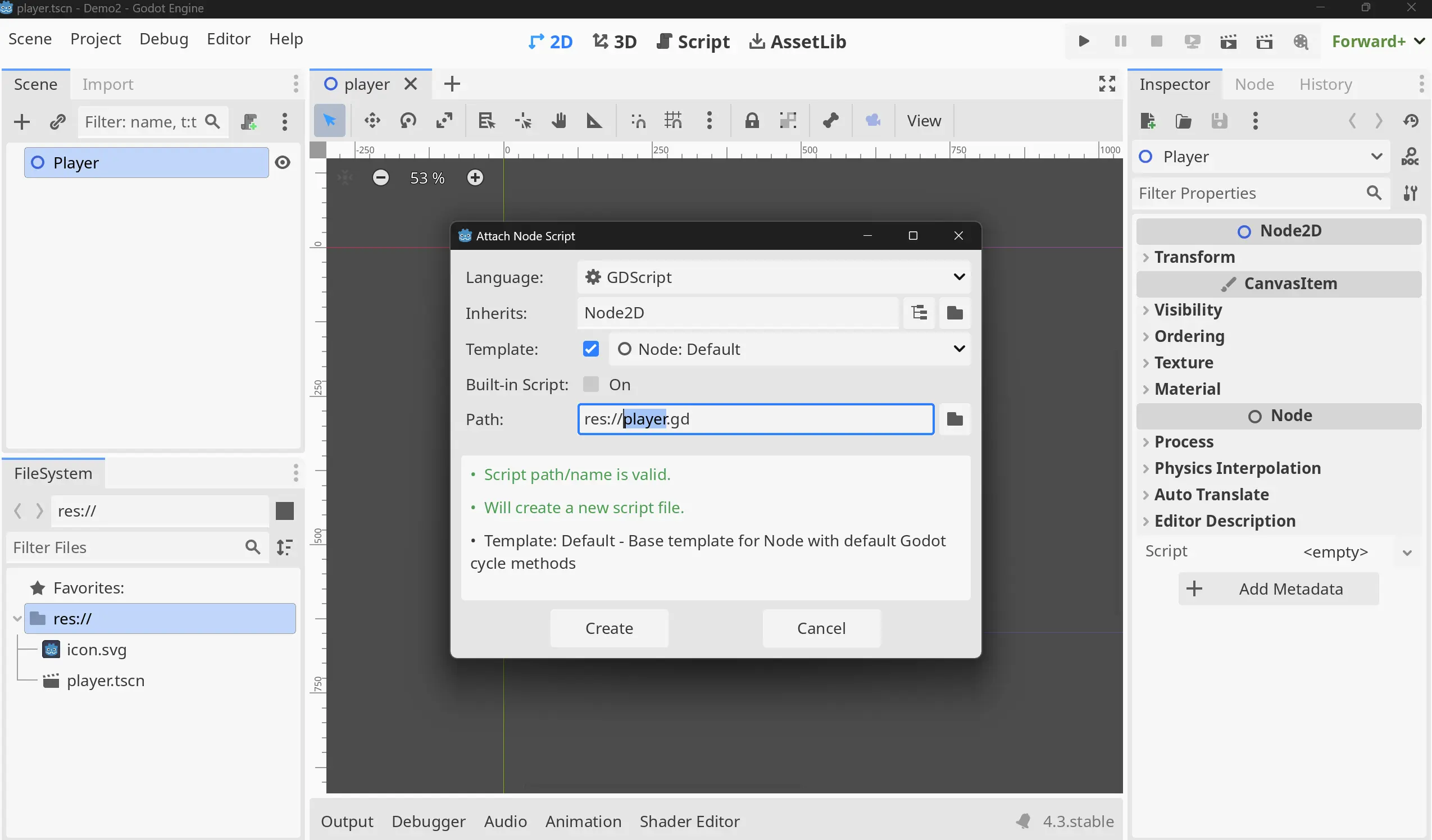Lock the selected node
Viewport: 1432px width, 840px height.
pos(752,120)
